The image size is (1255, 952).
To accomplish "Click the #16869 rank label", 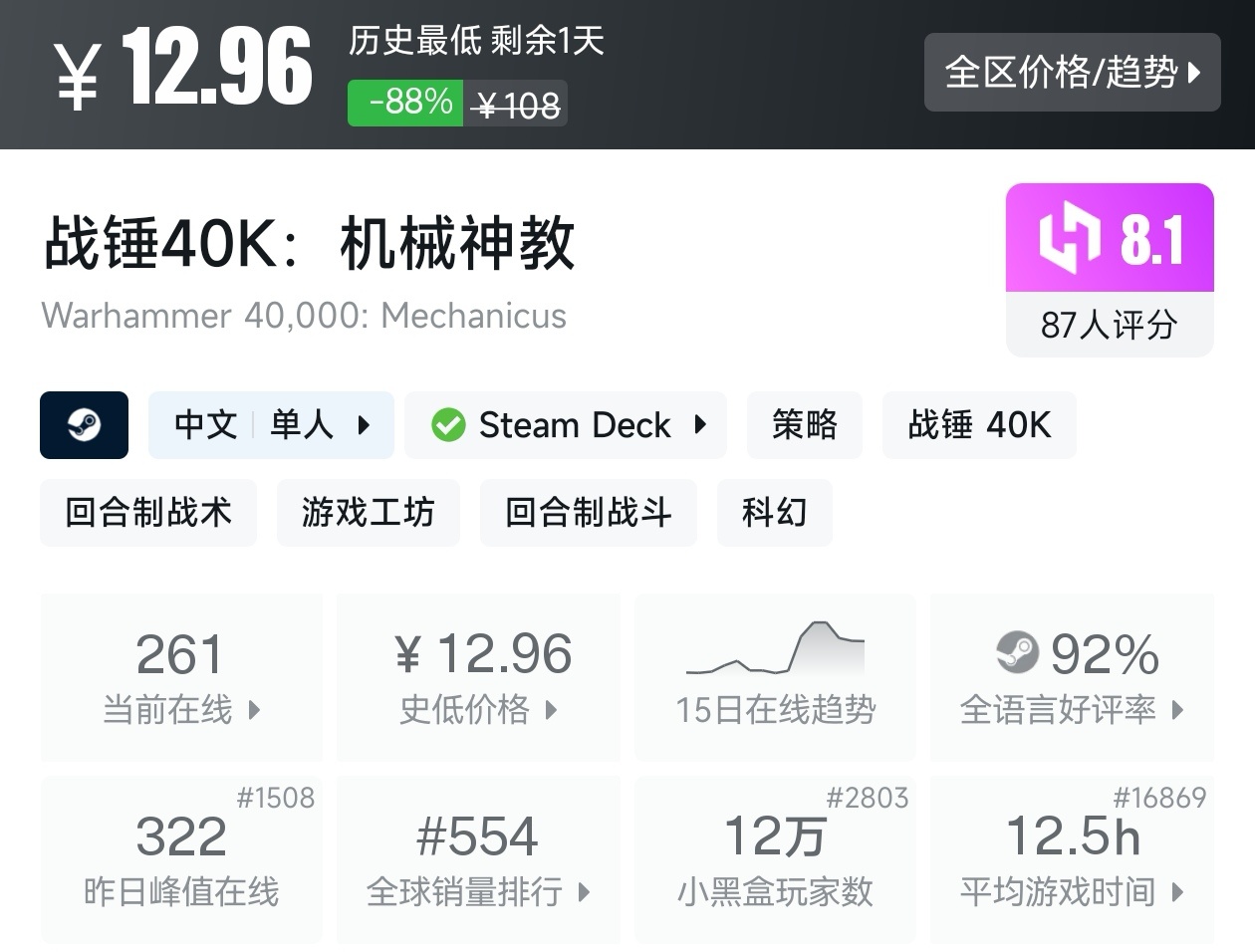I will click(1159, 798).
